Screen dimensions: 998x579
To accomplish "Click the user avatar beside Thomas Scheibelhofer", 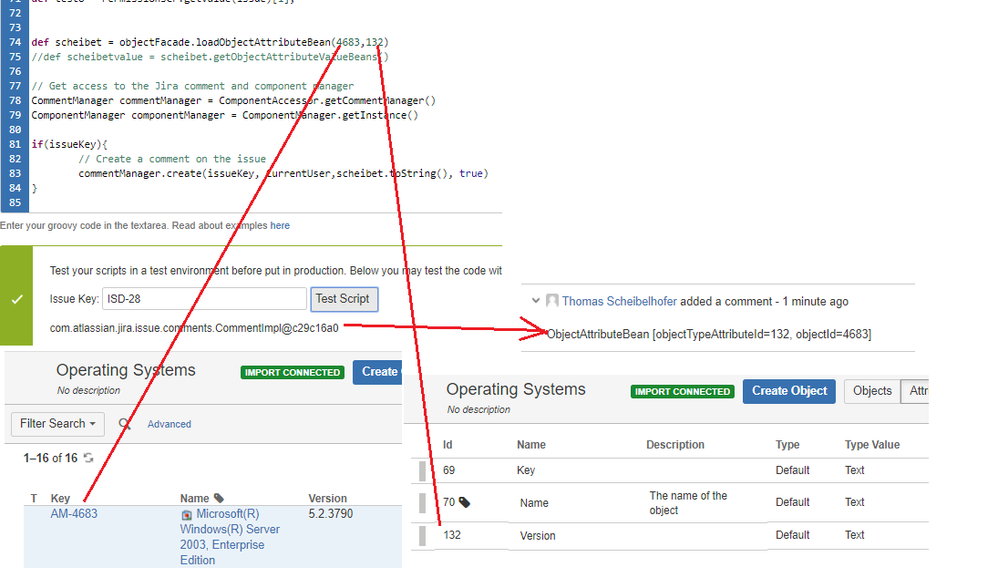I will [x=552, y=301].
